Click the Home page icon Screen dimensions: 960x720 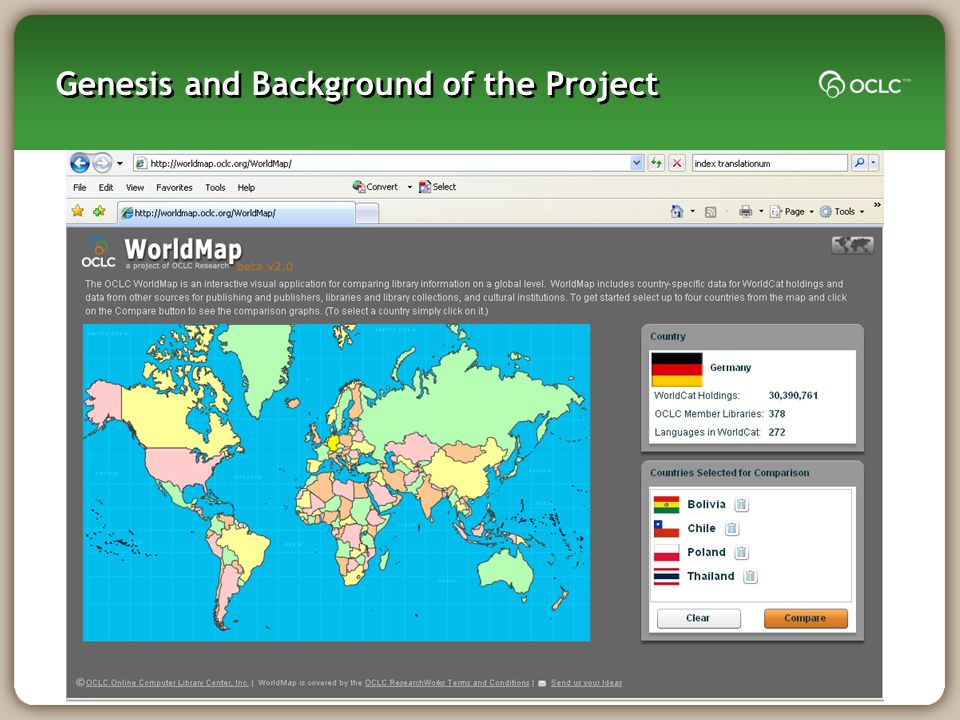(x=677, y=211)
